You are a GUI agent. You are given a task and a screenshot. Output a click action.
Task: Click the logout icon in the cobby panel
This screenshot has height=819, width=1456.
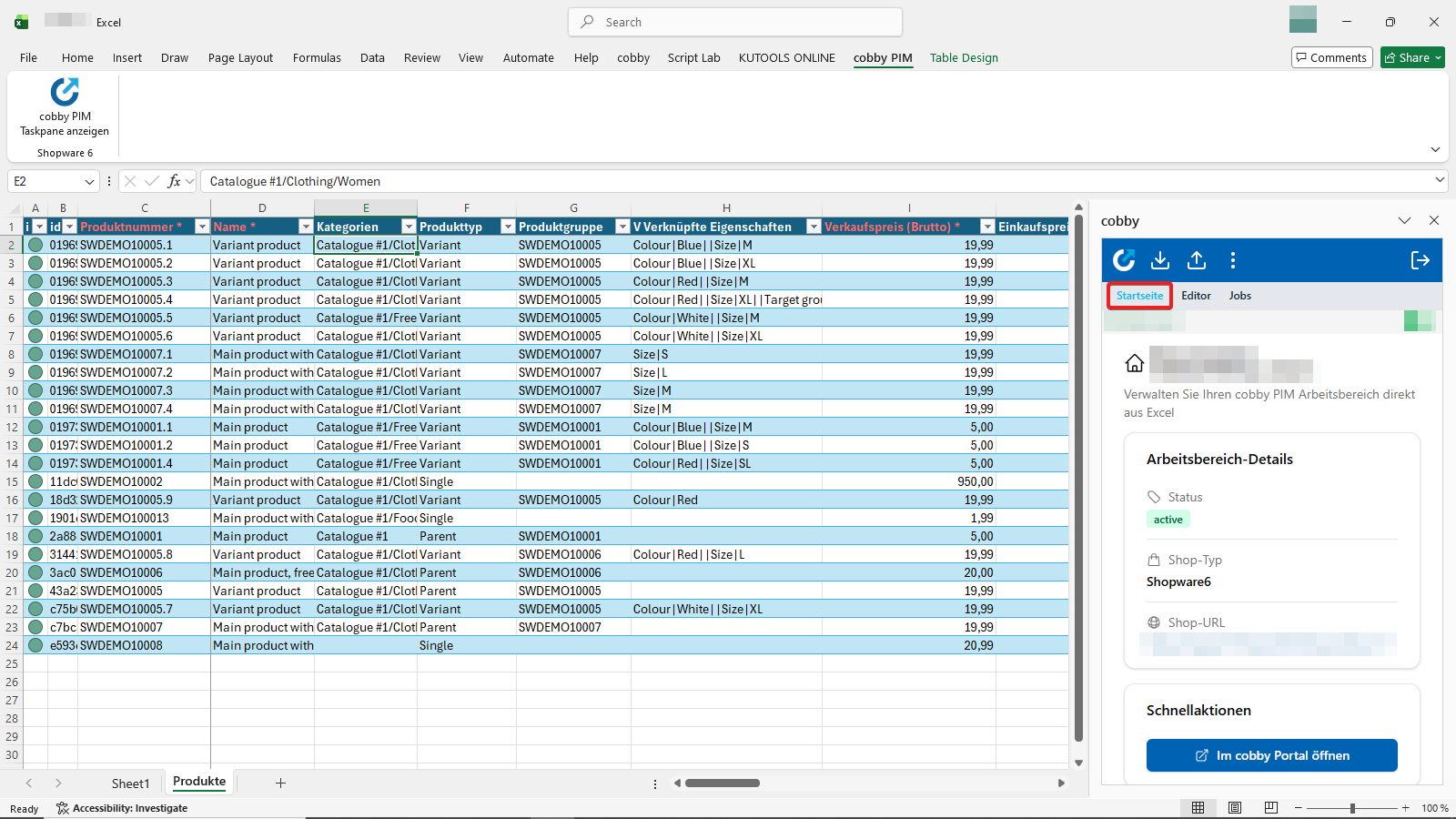1420,260
